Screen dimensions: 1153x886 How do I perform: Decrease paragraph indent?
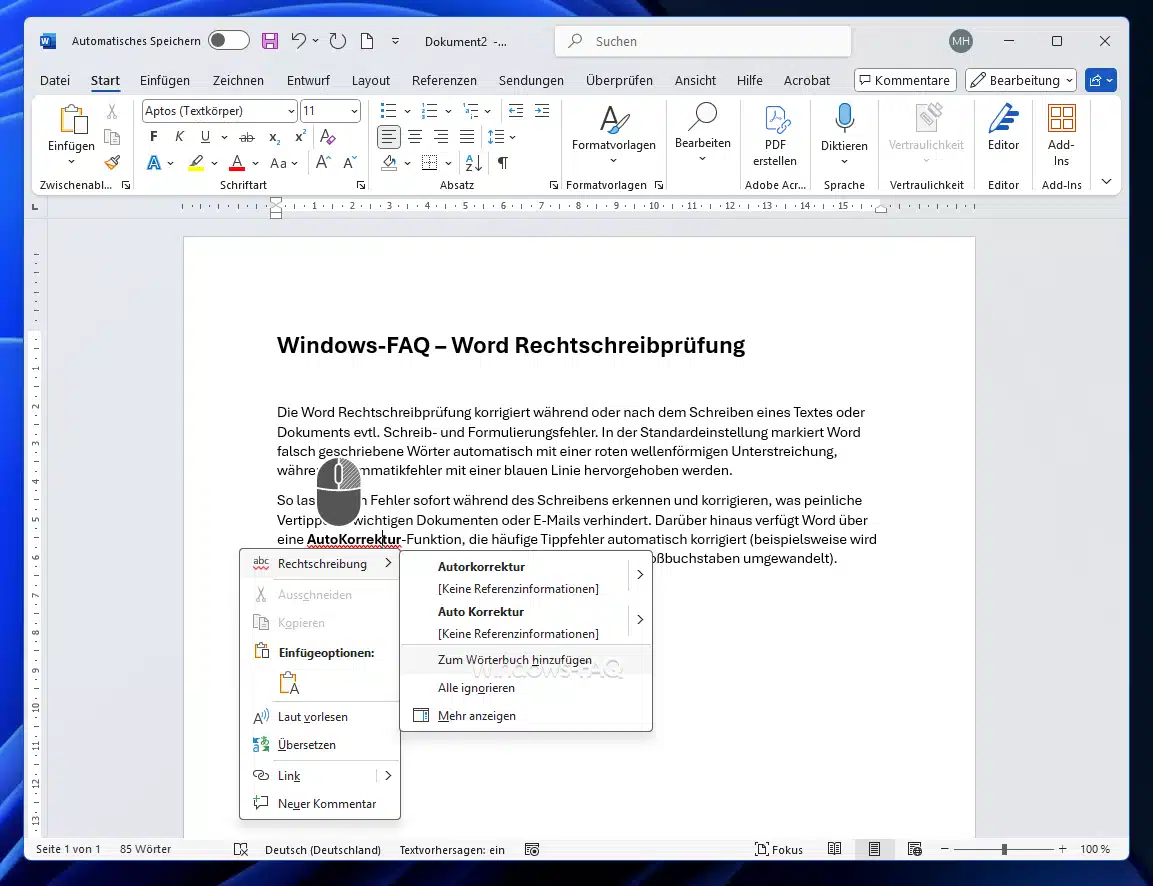516,111
